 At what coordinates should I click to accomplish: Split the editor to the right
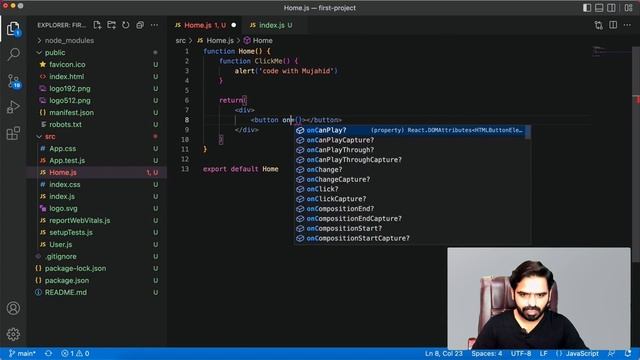pos(613,25)
